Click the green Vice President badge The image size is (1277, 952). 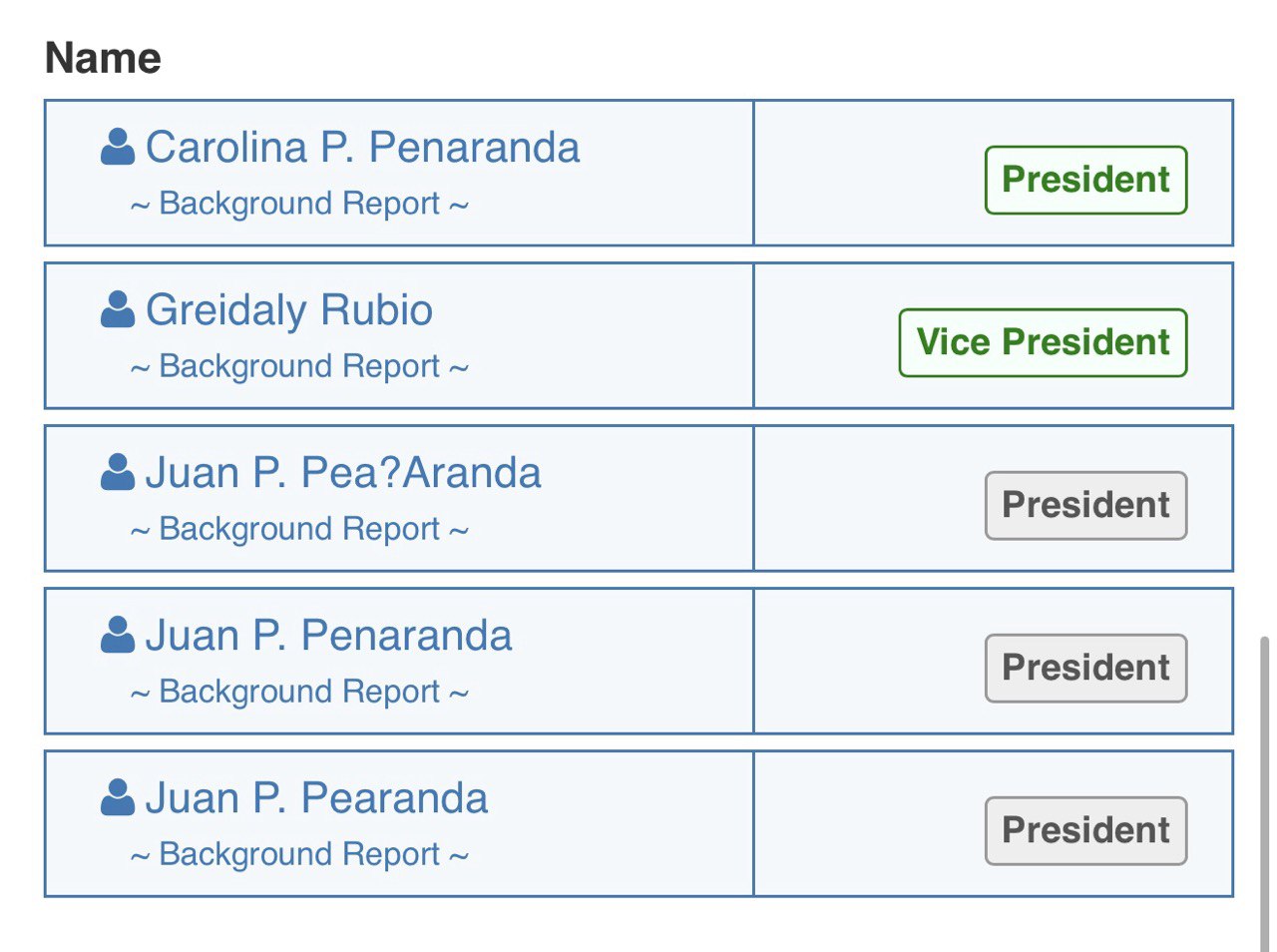[x=1043, y=342]
